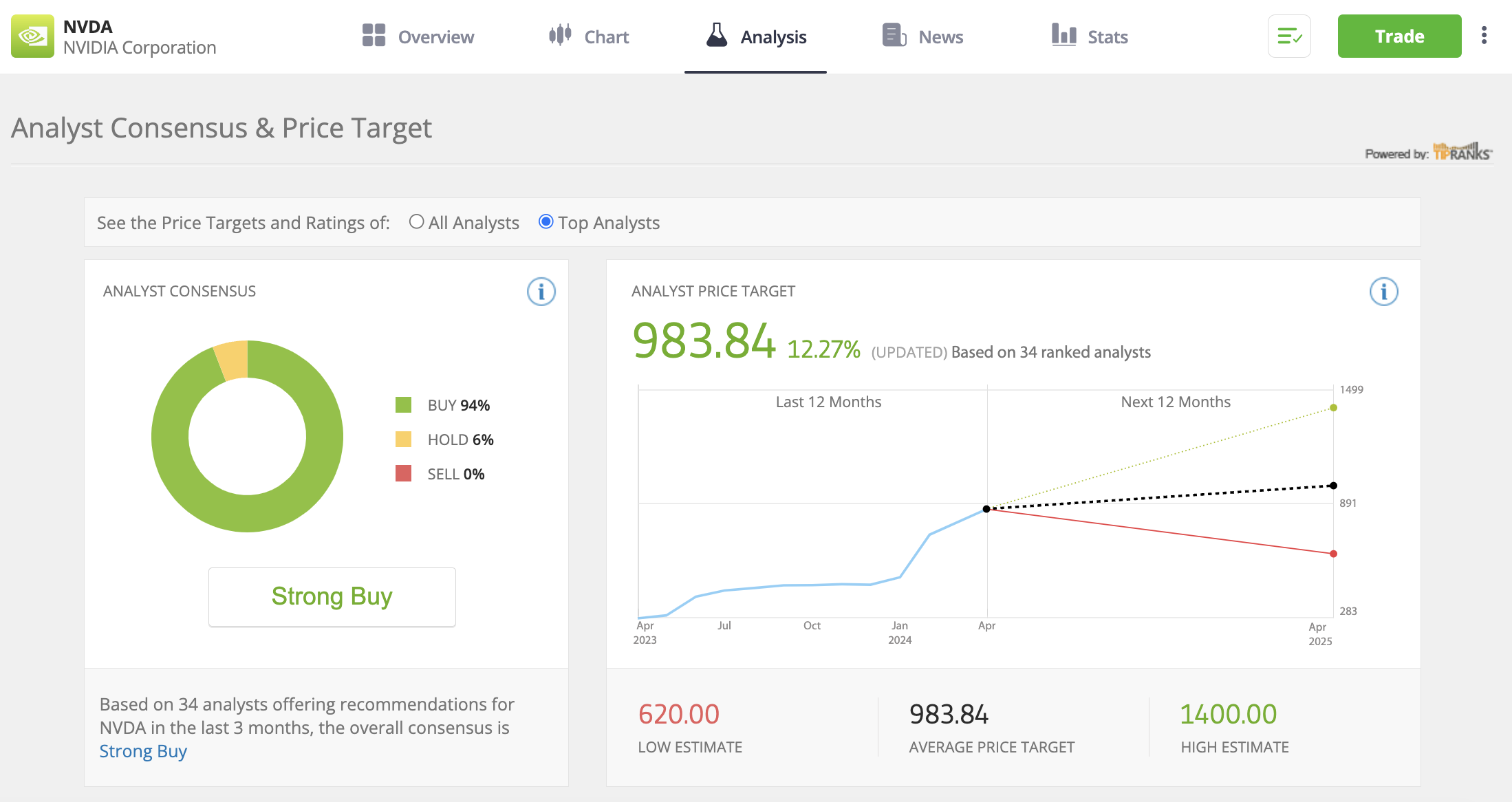Screen dimensions: 1512x802
Task: Click the 'Next 12 Months' chart label
Action: click(1176, 402)
